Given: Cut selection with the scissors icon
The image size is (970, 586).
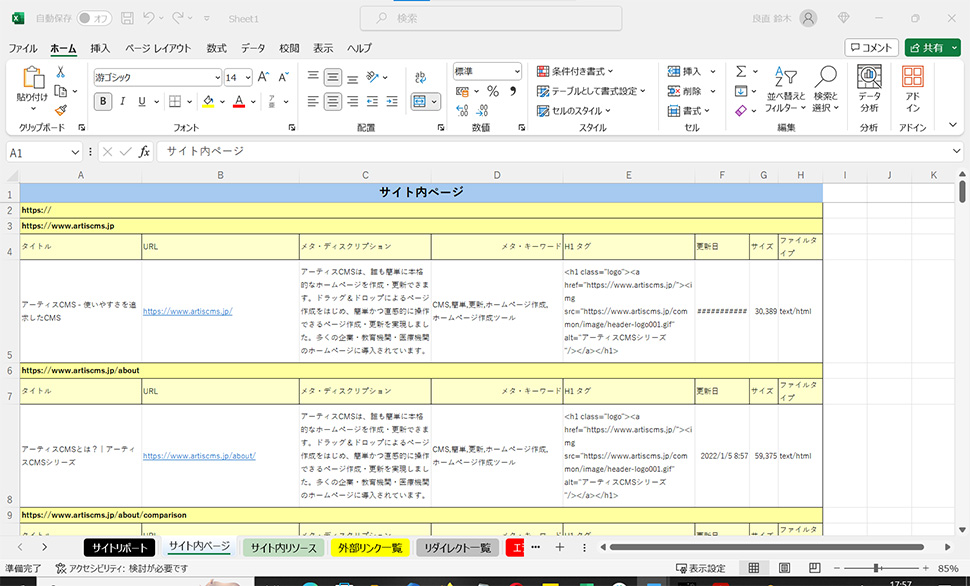Looking at the screenshot, I should coord(61,72).
